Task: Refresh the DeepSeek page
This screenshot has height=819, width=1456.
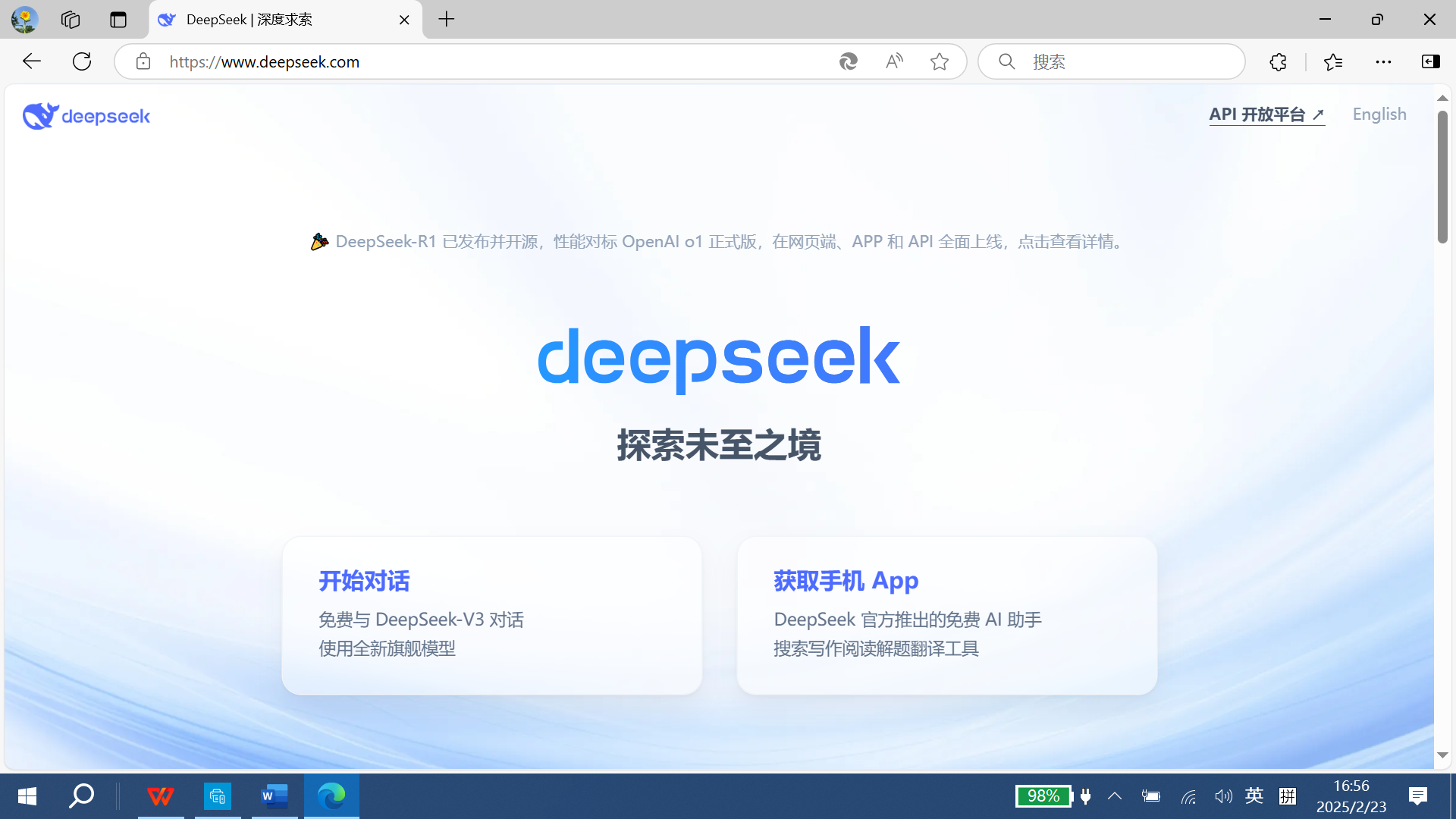Action: tap(82, 61)
